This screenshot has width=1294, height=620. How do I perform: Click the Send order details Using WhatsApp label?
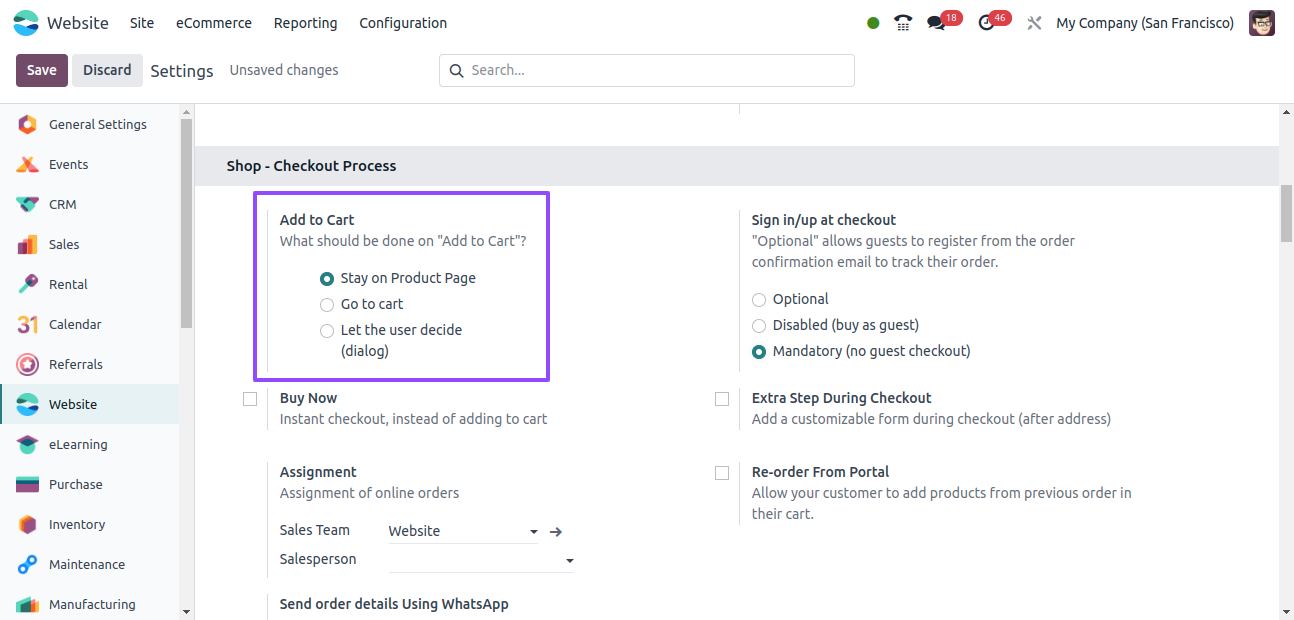point(394,604)
